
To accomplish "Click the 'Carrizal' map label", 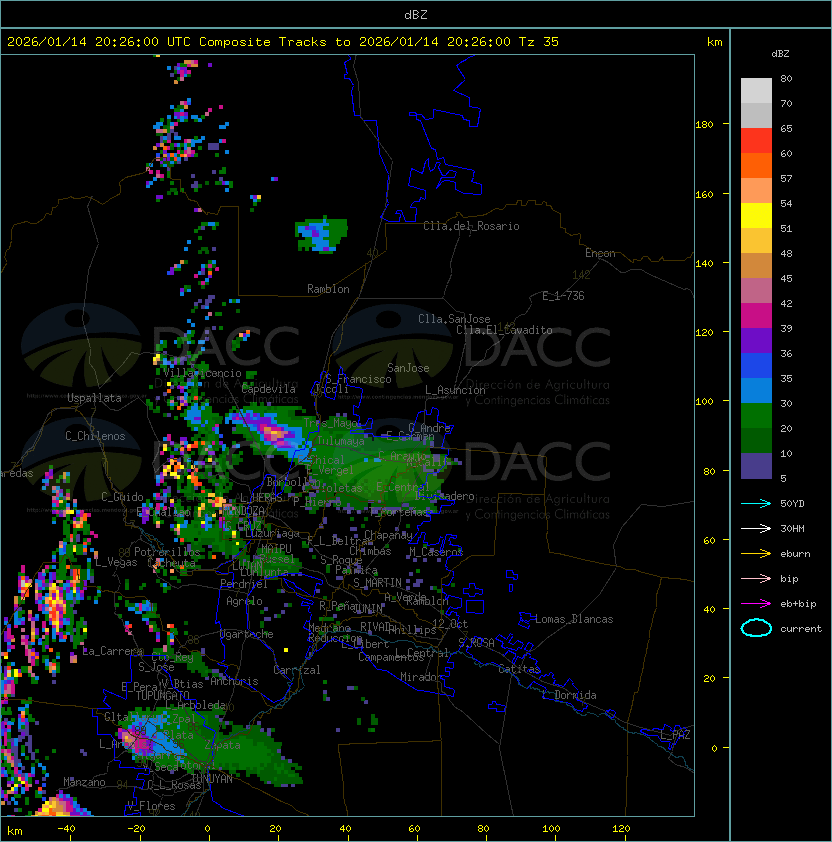I will pos(297,670).
